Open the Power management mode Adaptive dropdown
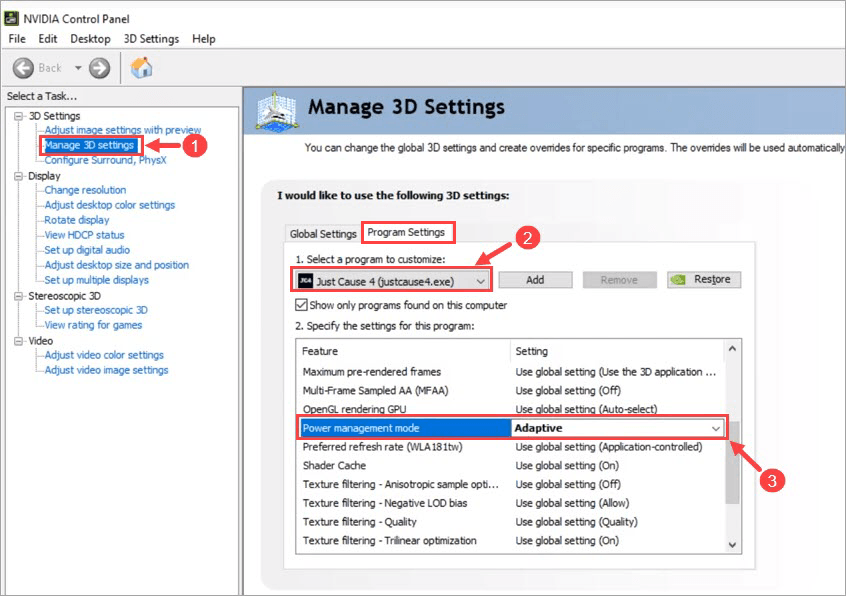 coord(617,428)
